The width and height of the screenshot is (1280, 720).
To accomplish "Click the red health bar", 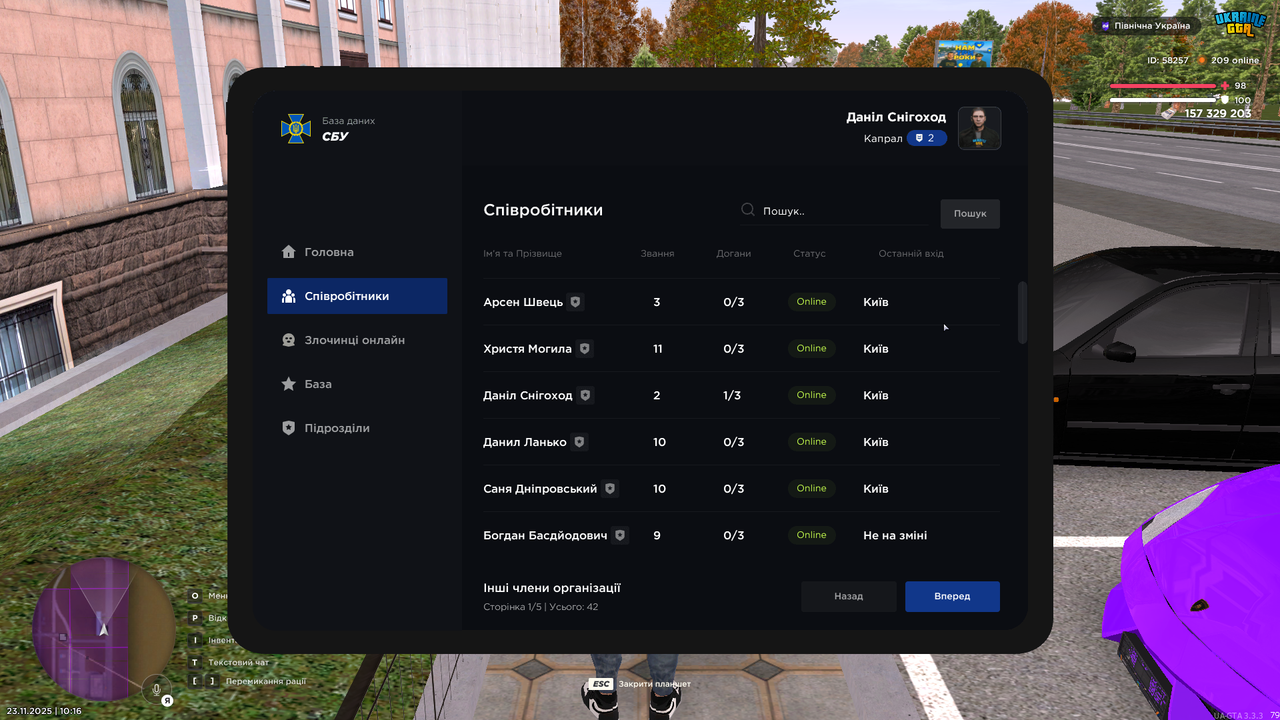I will pyautogui.click(x=1164, y=86).
